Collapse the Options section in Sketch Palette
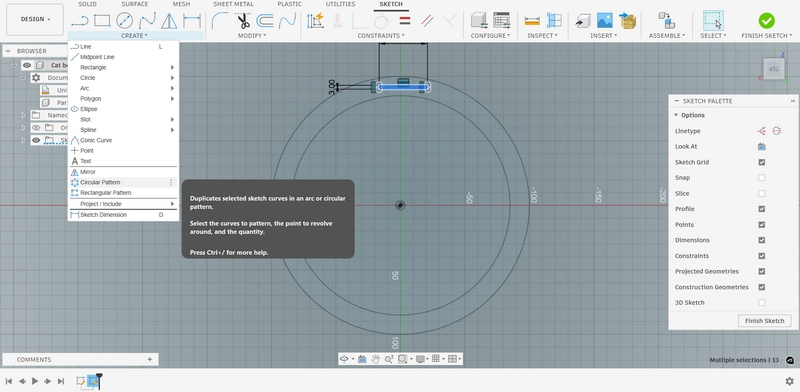 [x=677, y=115]
